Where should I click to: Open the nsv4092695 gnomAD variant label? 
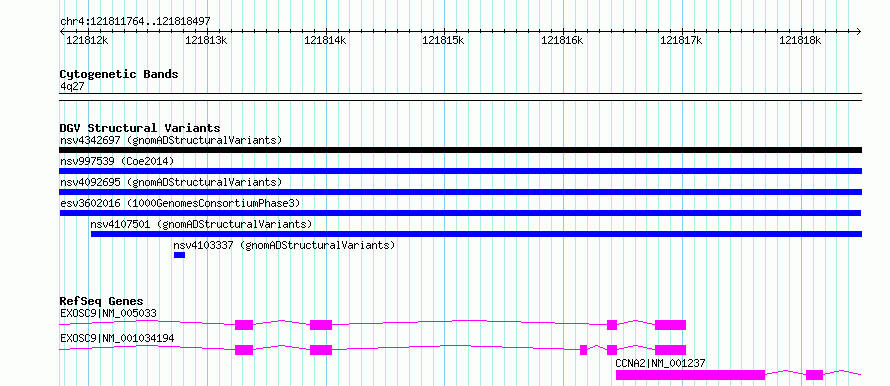point(171,182)
